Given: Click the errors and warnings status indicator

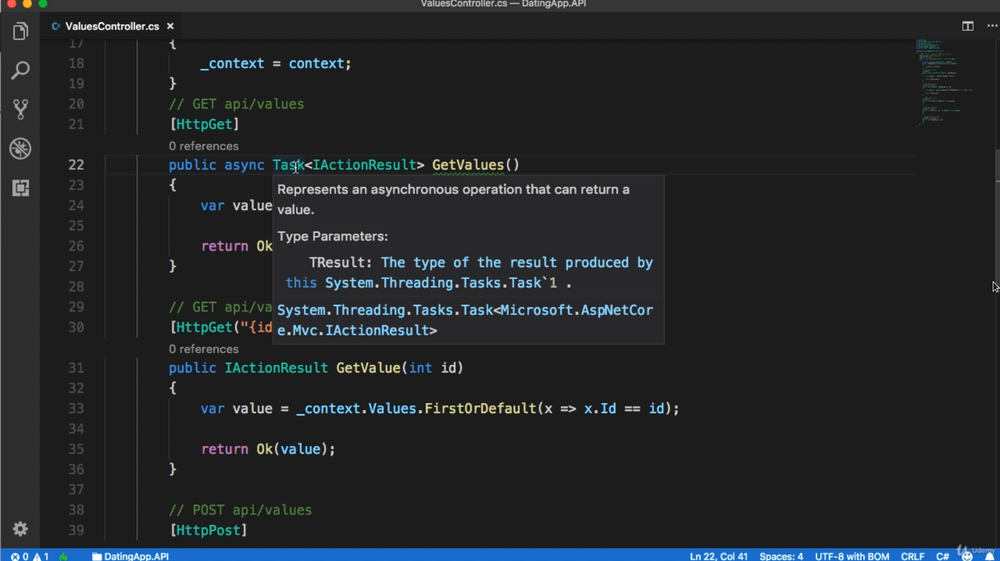Looking at the screenshot, I should click(30, 556).
